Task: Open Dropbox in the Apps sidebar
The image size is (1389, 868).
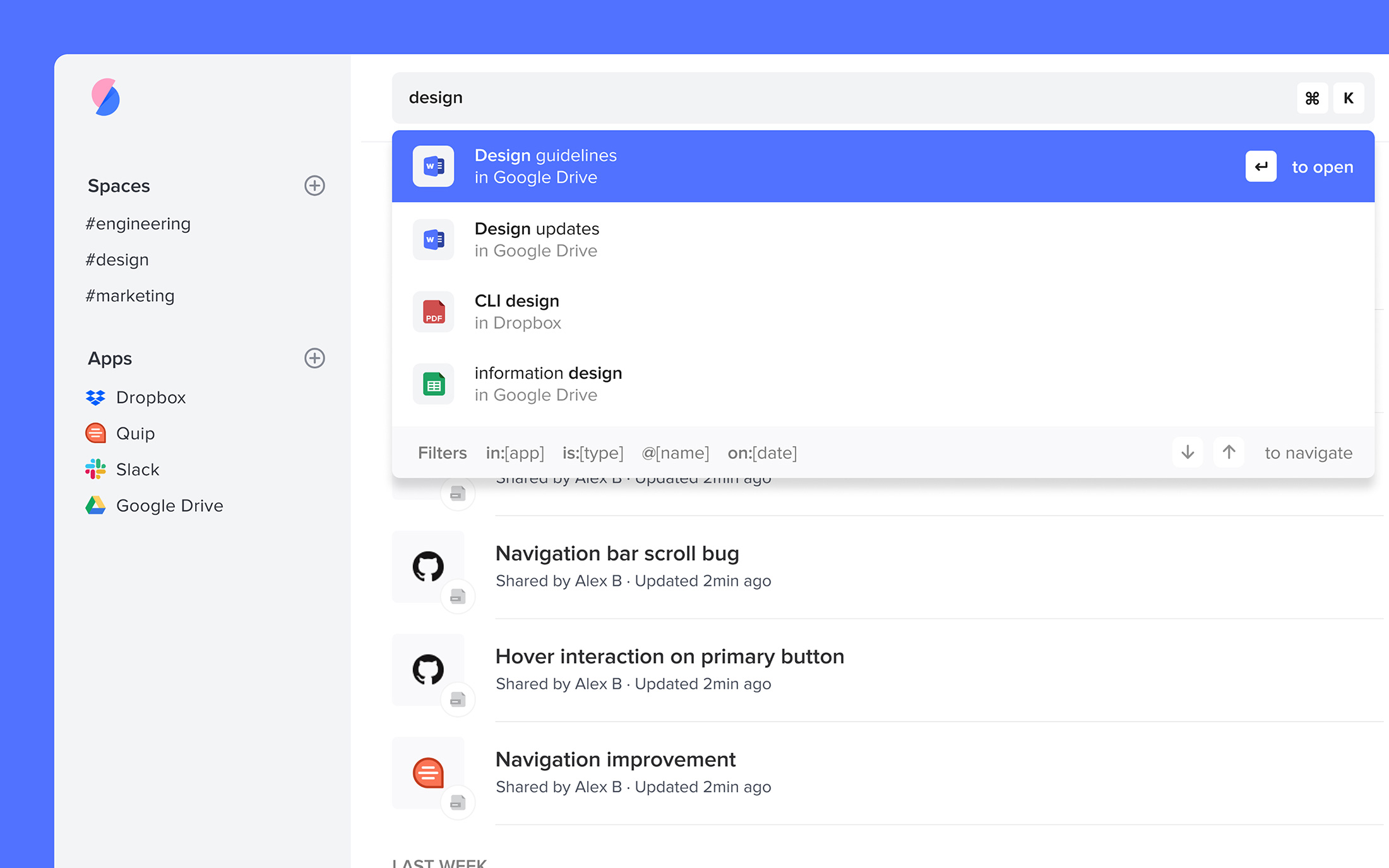Action: [x=150, y=397]
